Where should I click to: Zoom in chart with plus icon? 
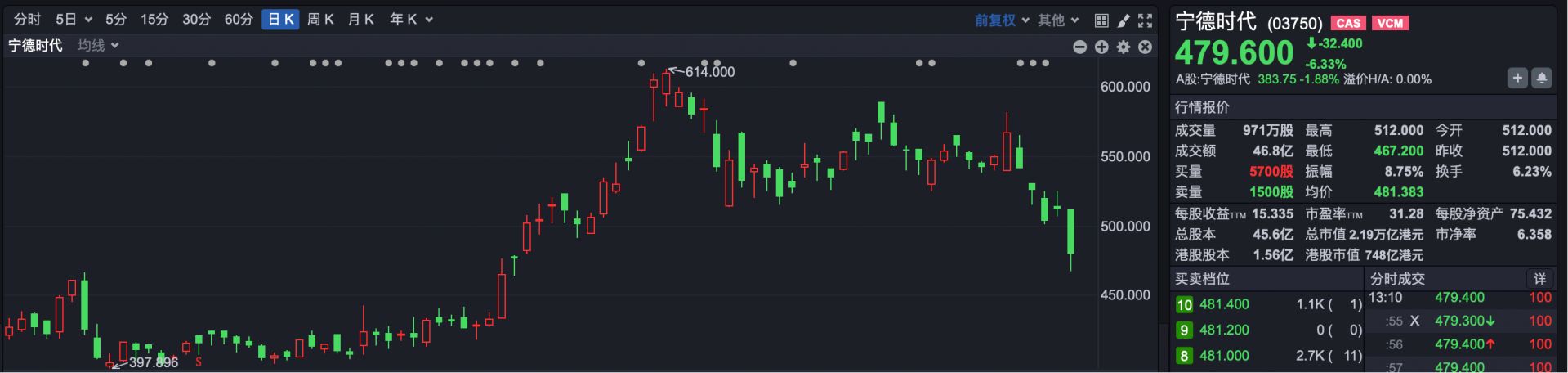point(1101,47)
